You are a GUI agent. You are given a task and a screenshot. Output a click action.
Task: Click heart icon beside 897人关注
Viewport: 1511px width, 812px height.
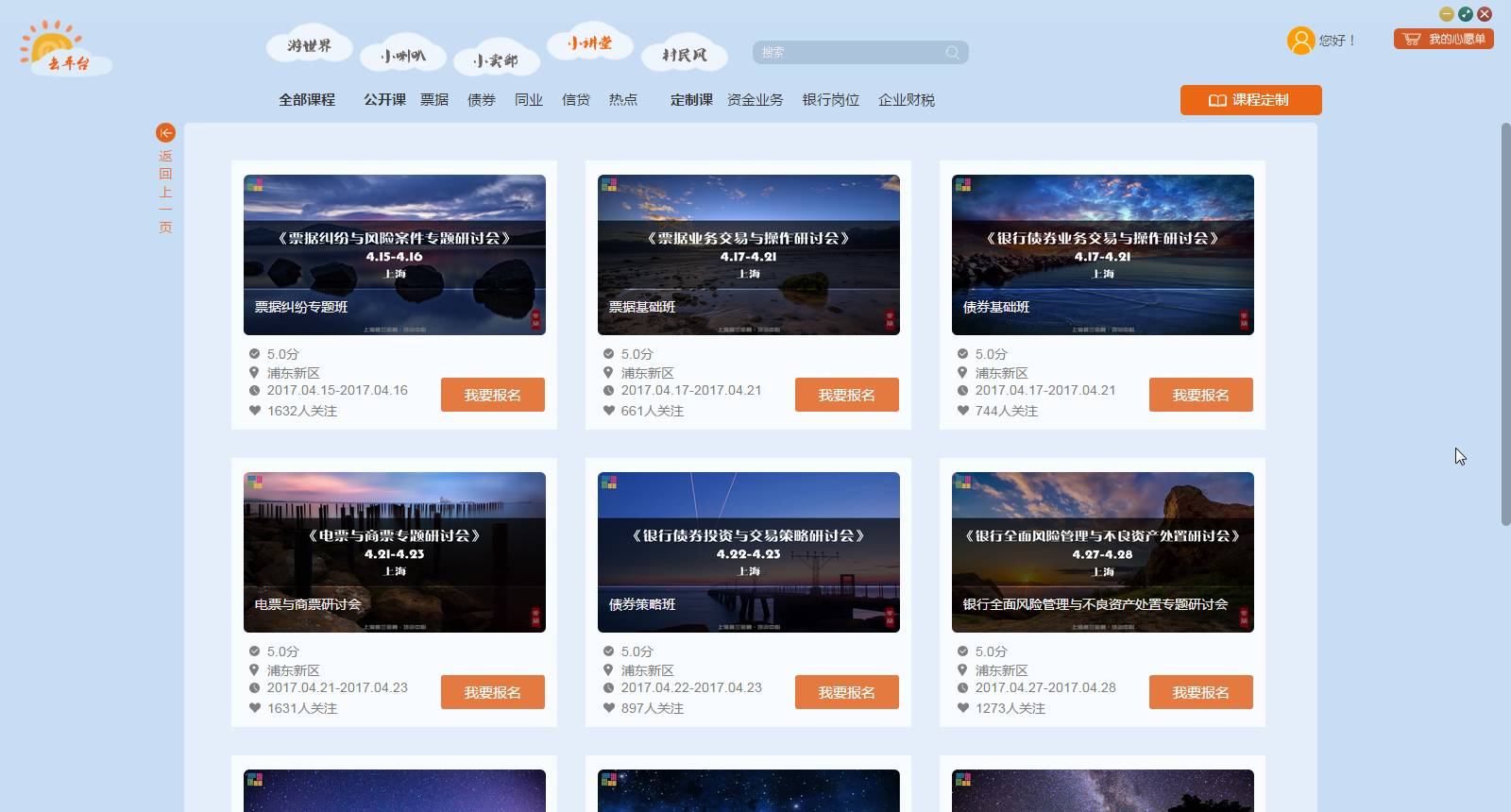click(x=608, y=708)
